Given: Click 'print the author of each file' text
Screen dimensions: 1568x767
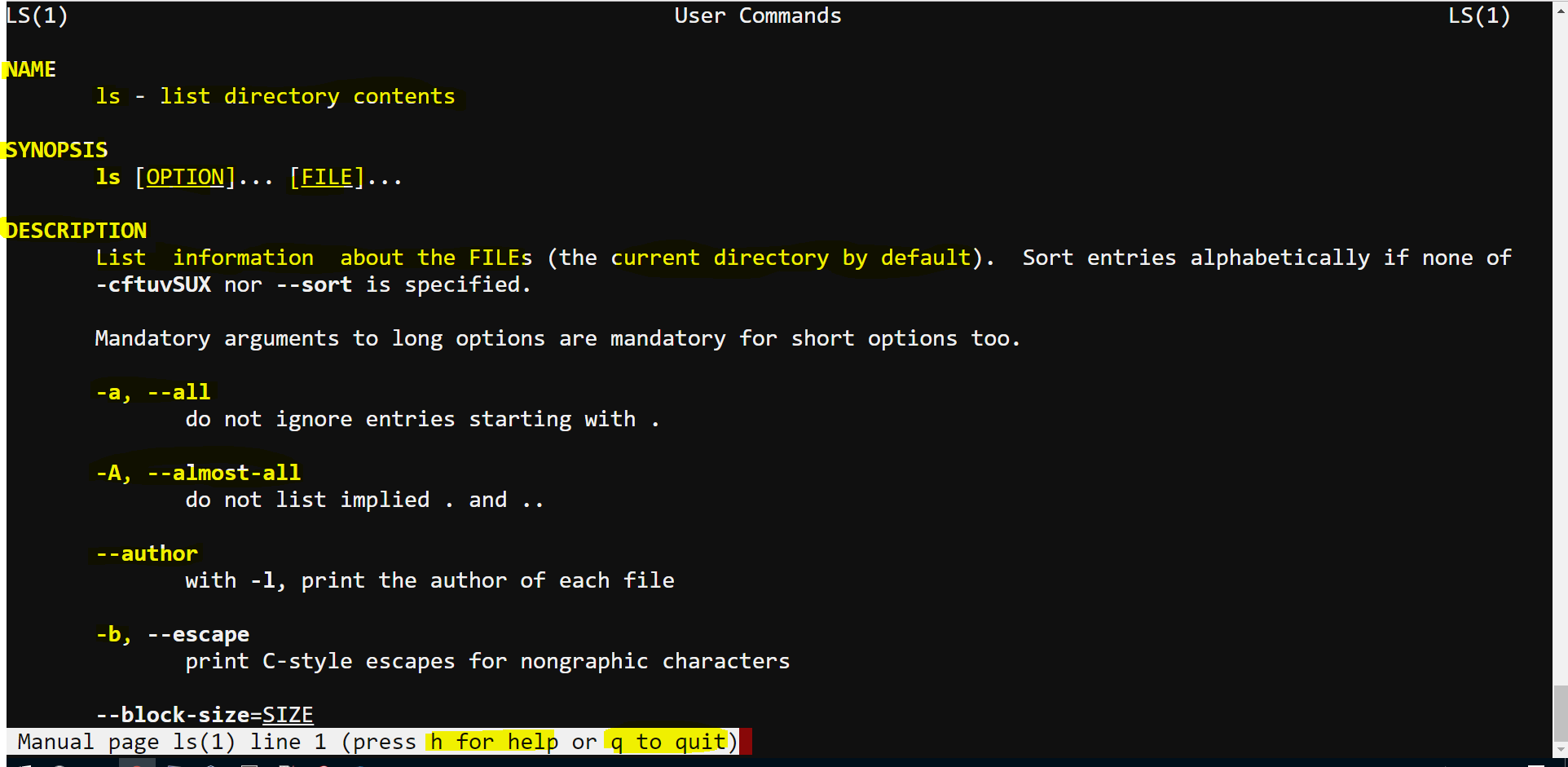Looking at the screenshot, I should pyautogui.click(x=487, y=580).
